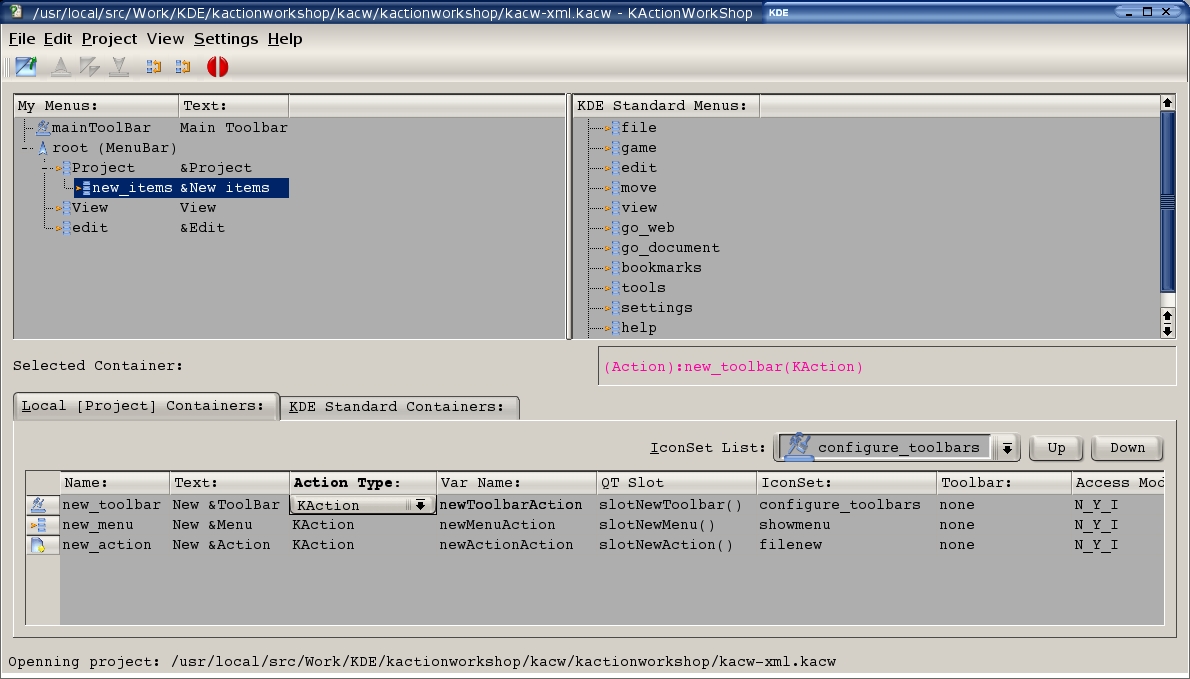
Task: Click the Toolbar column header
Action: [1003, 483]
